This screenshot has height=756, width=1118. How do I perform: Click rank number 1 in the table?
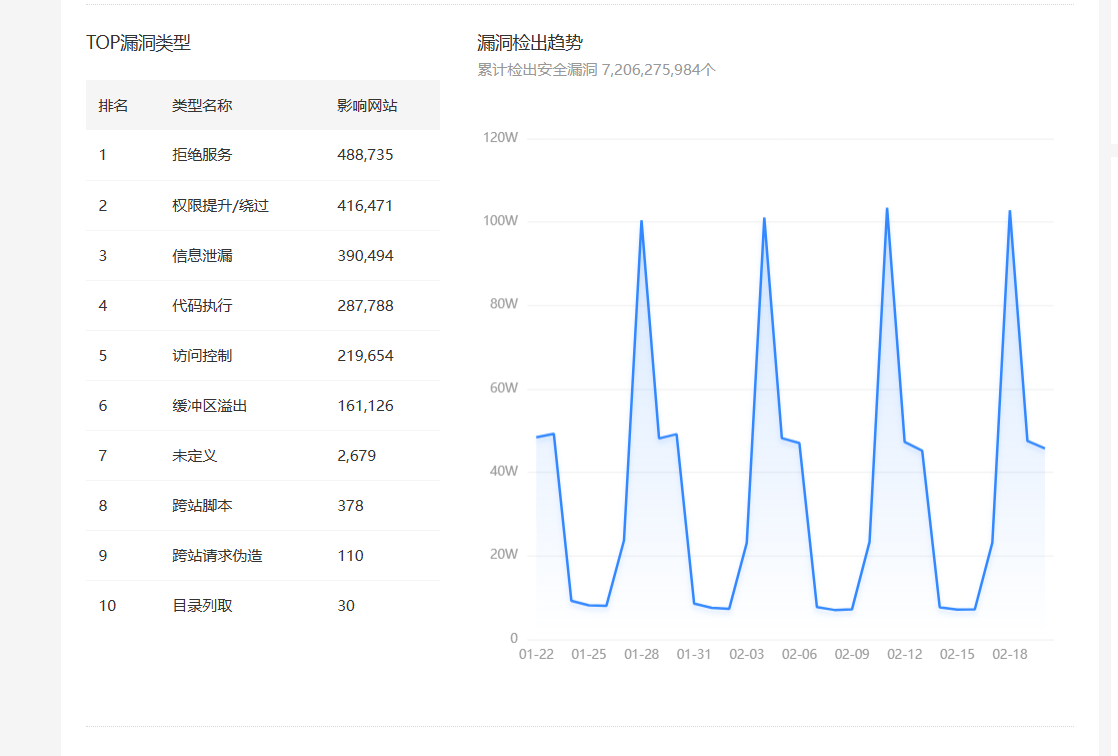[x=103, y=155]
